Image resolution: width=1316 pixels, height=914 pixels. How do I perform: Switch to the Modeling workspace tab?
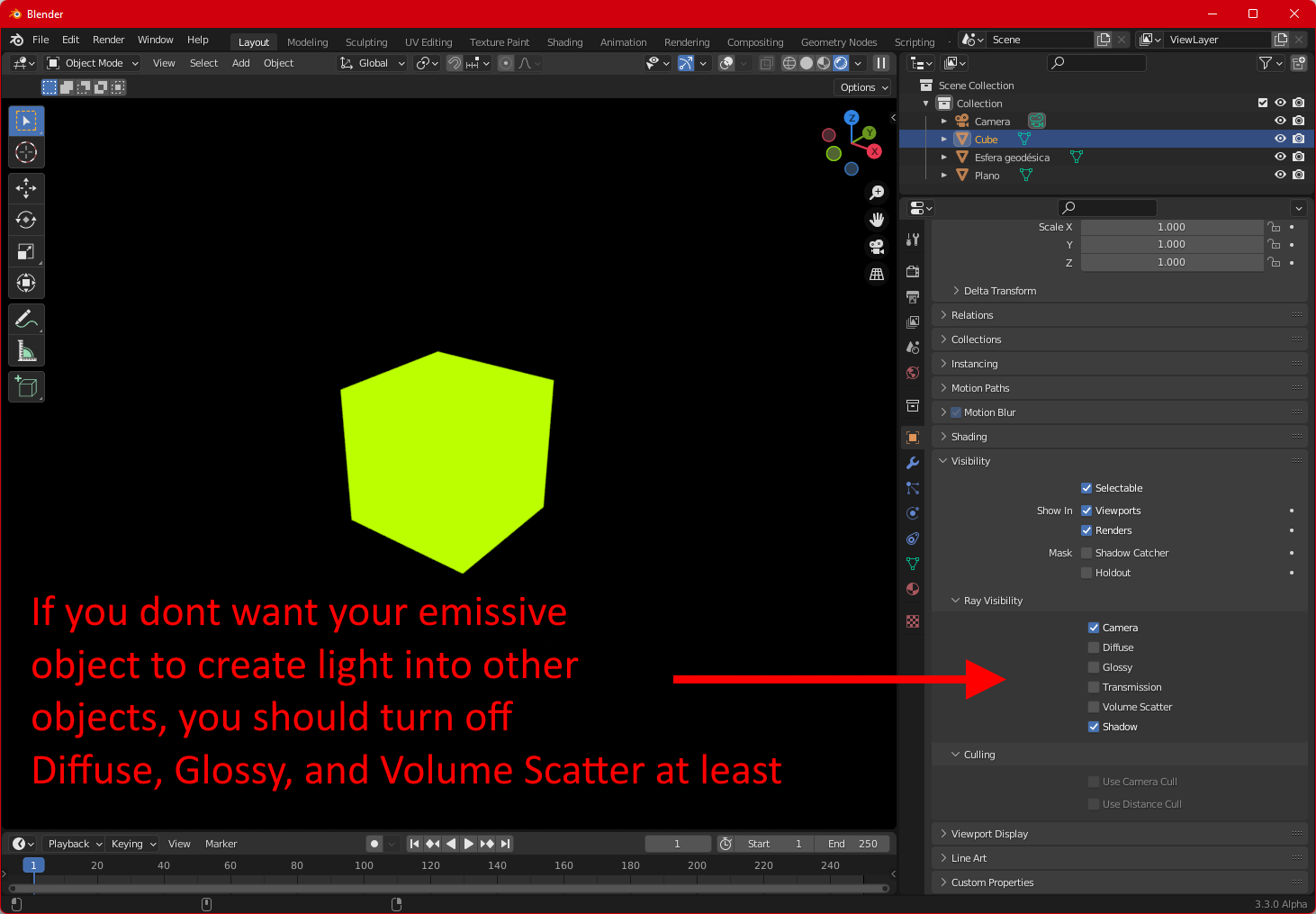point(307,42)
